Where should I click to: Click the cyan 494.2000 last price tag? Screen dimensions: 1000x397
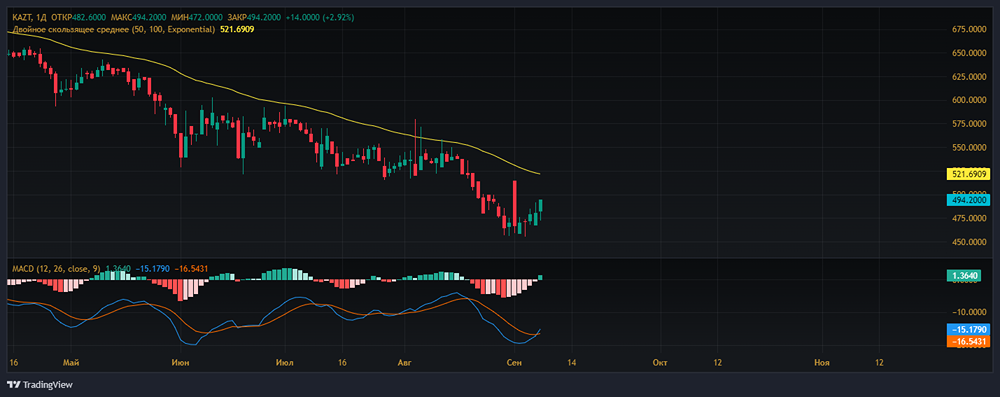969,200
